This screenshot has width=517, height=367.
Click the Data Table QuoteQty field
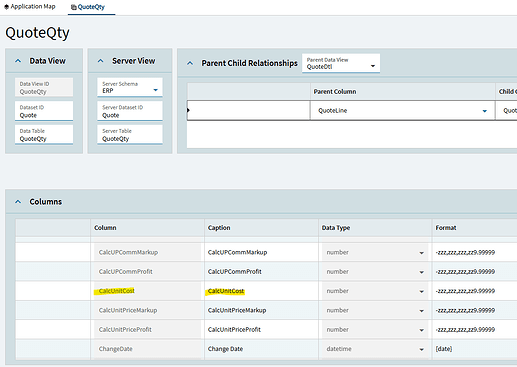coord(44,135)
